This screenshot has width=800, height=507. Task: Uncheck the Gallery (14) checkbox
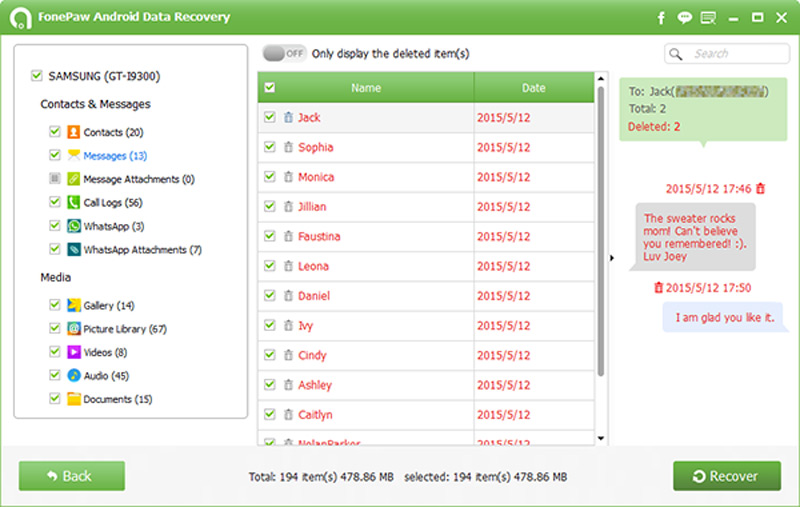55,304
